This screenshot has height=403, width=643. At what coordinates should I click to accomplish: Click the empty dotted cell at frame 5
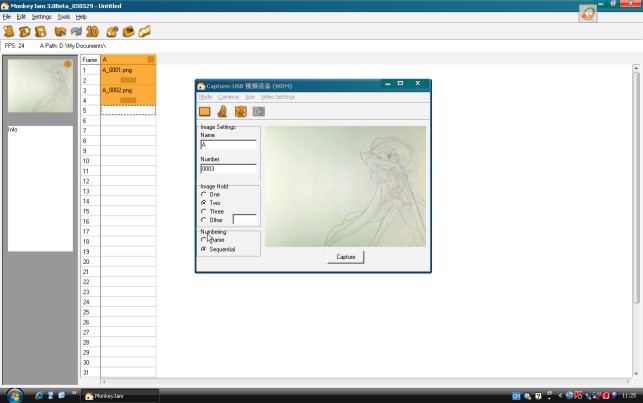[x=128, y=110]
